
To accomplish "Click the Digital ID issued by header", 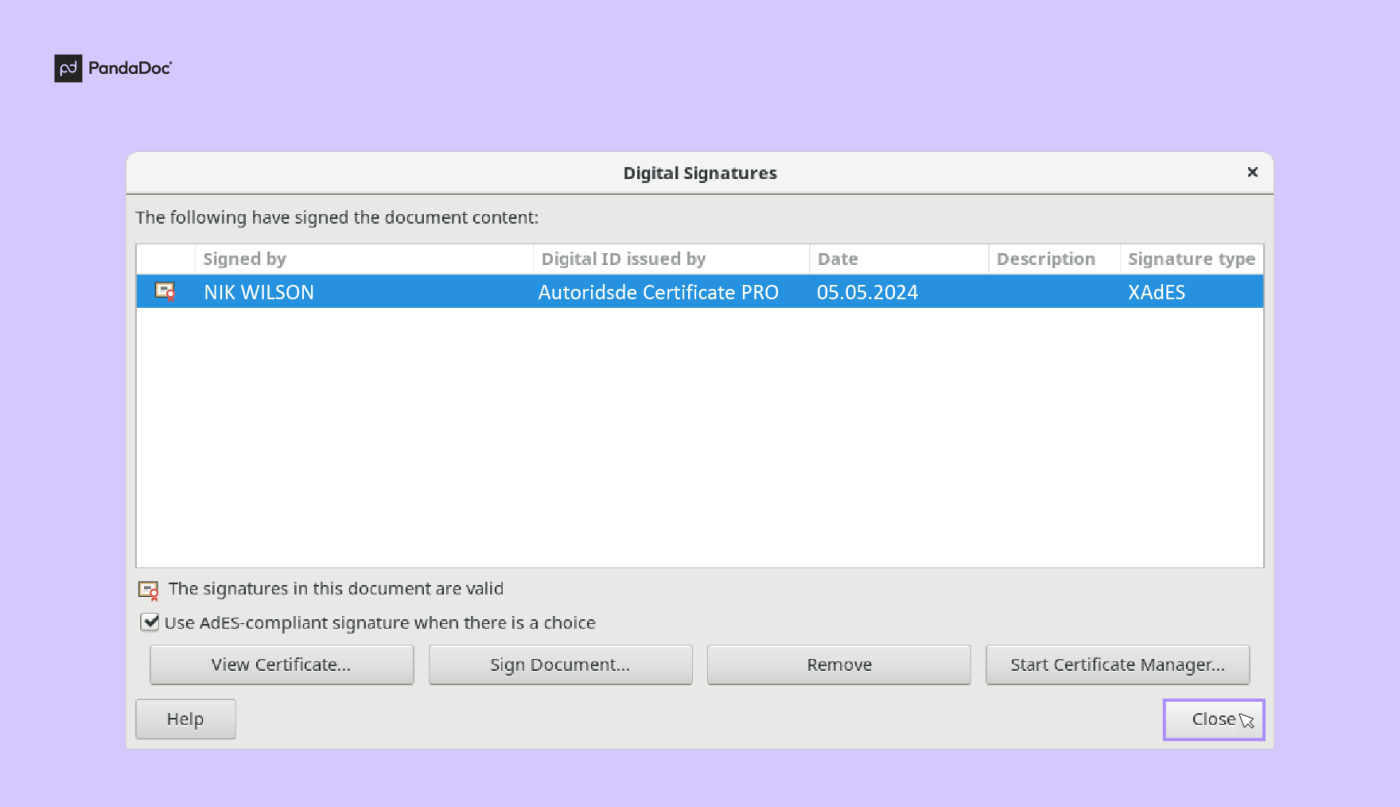I will [671, 259].
